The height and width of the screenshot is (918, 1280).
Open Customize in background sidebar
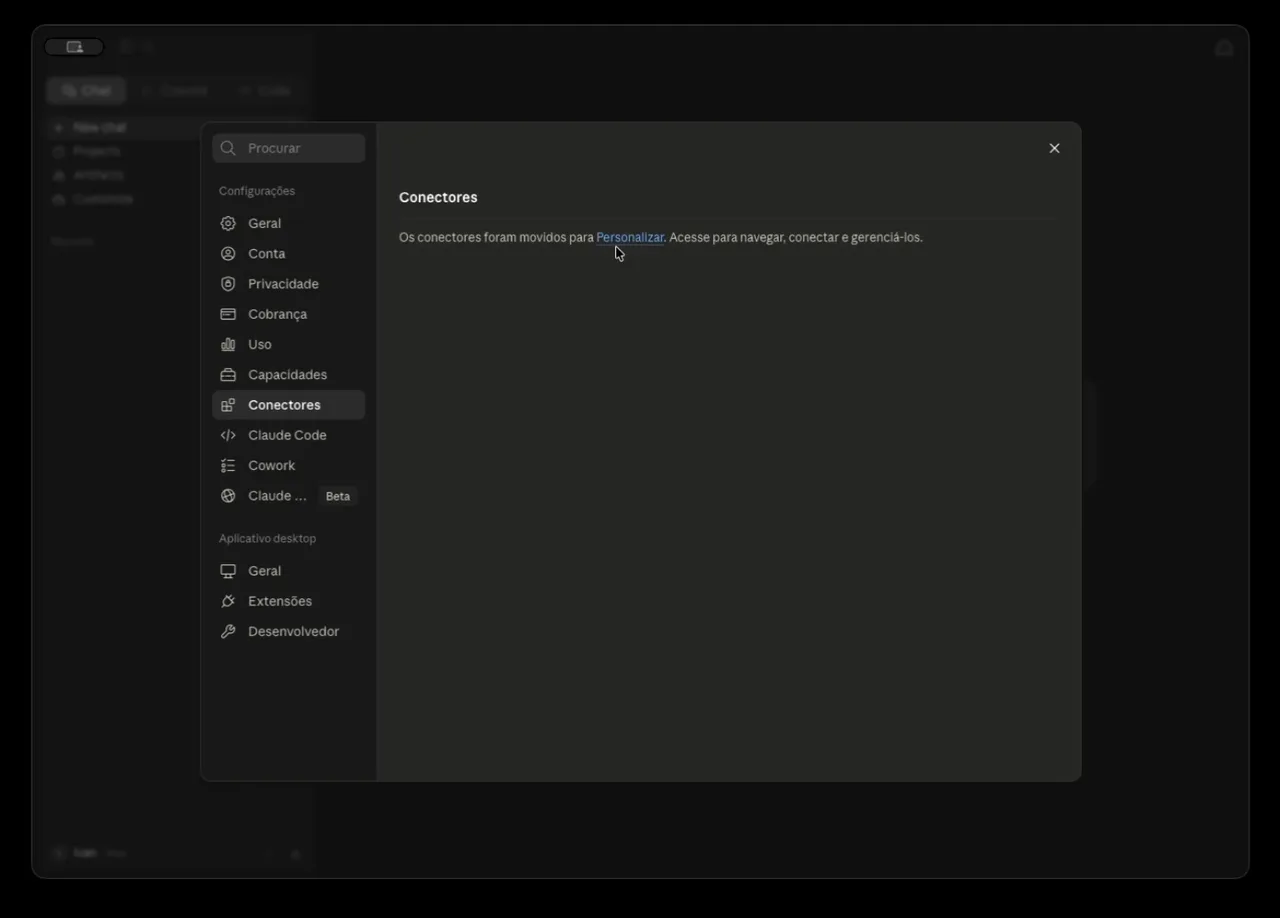point(92,199)
